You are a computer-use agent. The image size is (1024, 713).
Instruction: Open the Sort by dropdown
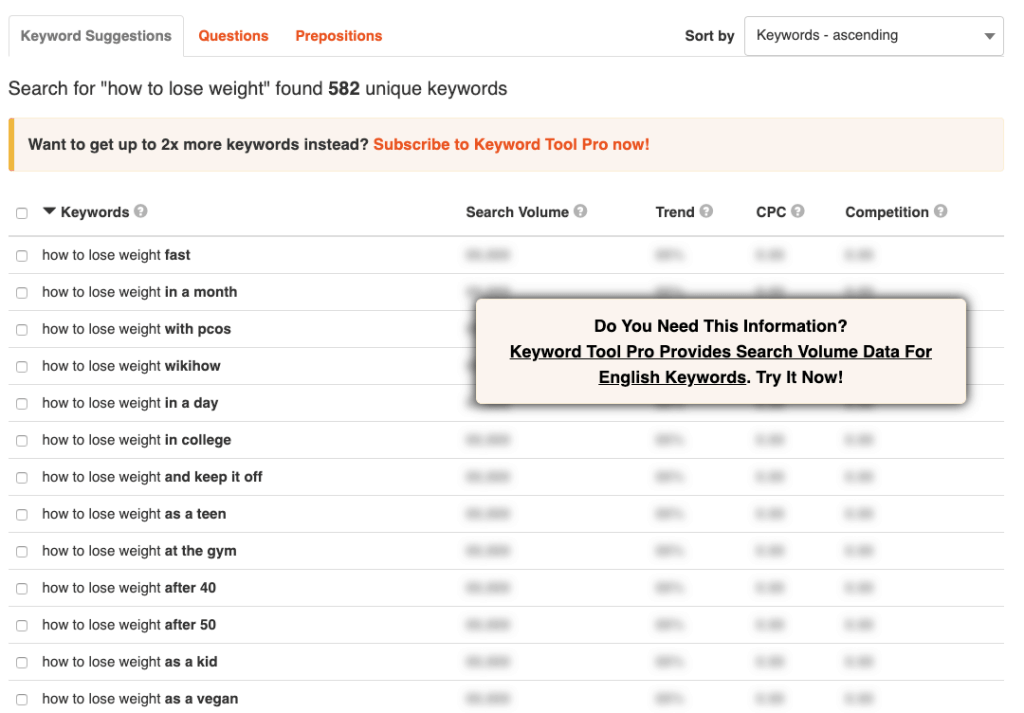click(x=873, y=36)
